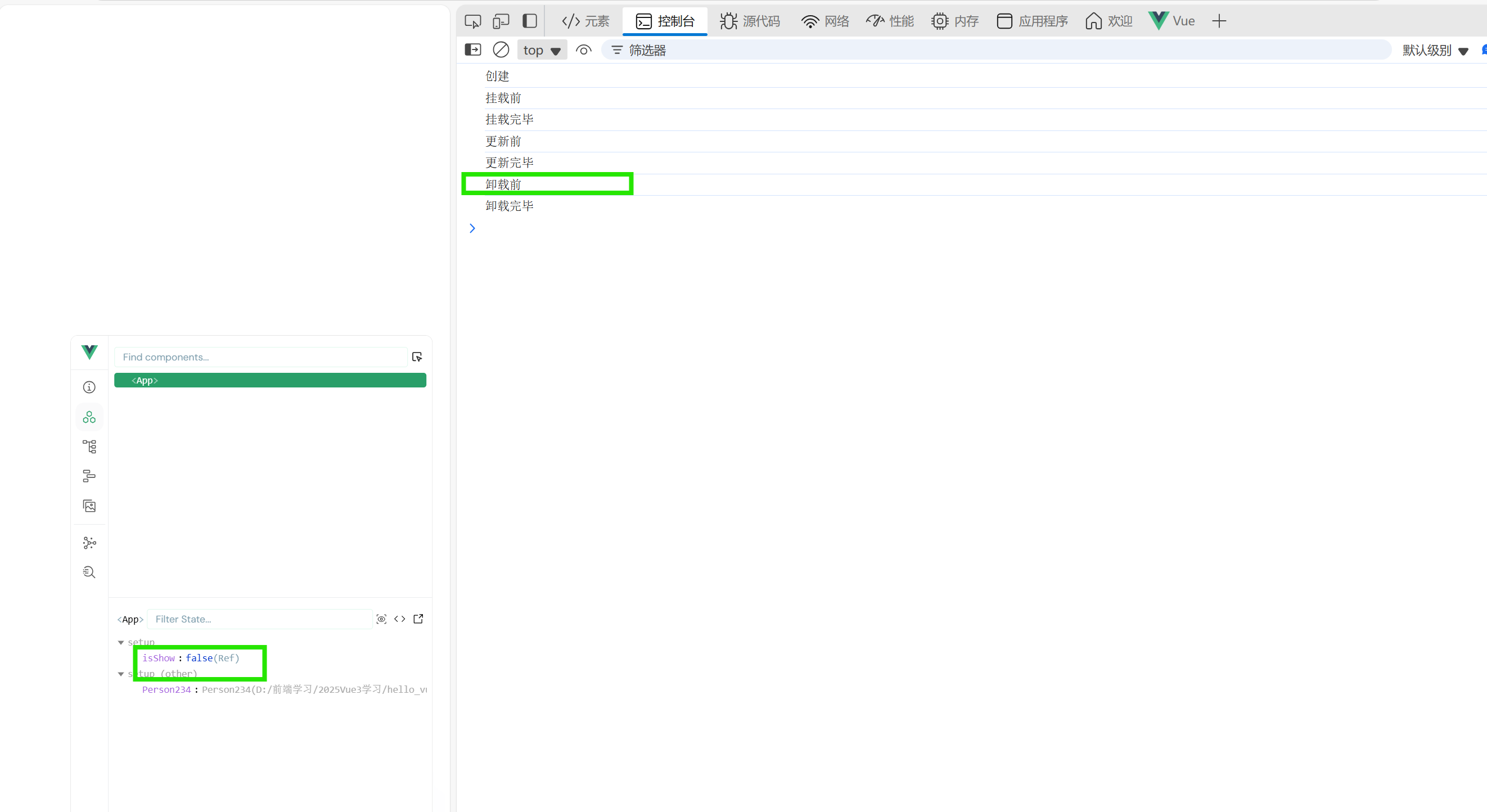Open the assets icon in Vue sidebar
Image resolution: width=1487 pixels, height=812 pixels.
click(x=89, y=506)
